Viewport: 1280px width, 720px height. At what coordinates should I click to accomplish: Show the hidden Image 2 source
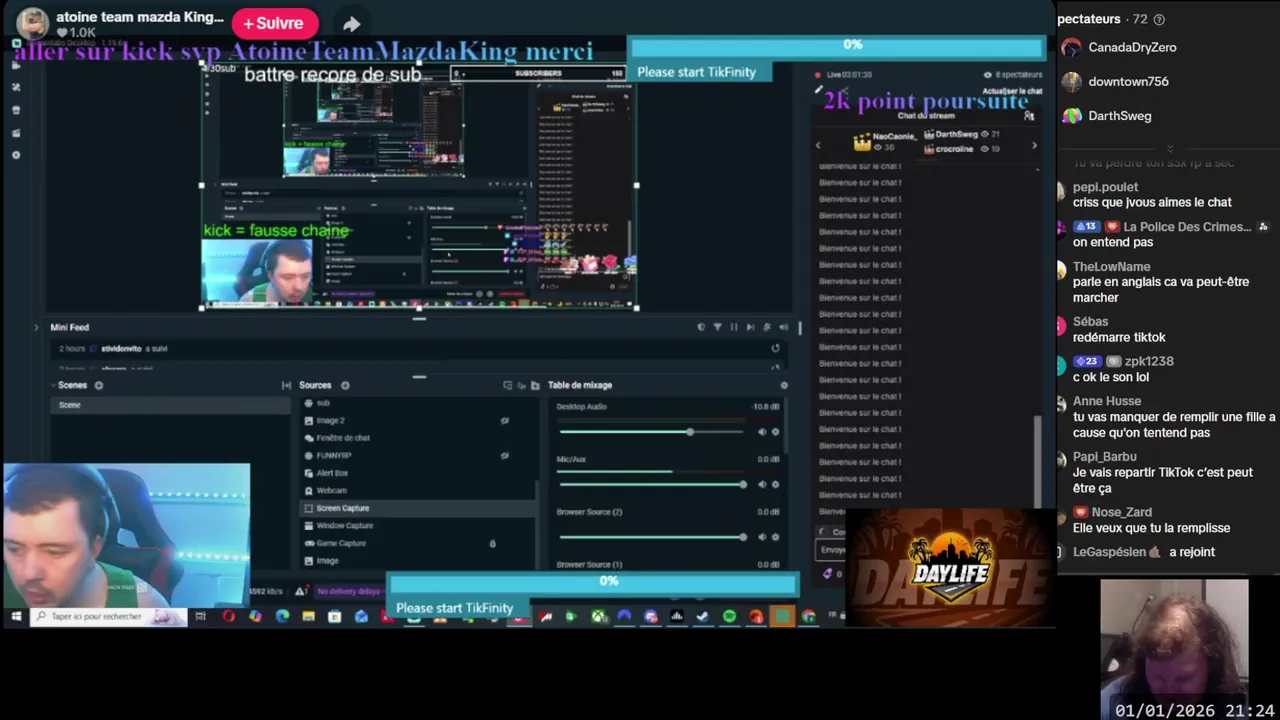[x=504, y=420]
